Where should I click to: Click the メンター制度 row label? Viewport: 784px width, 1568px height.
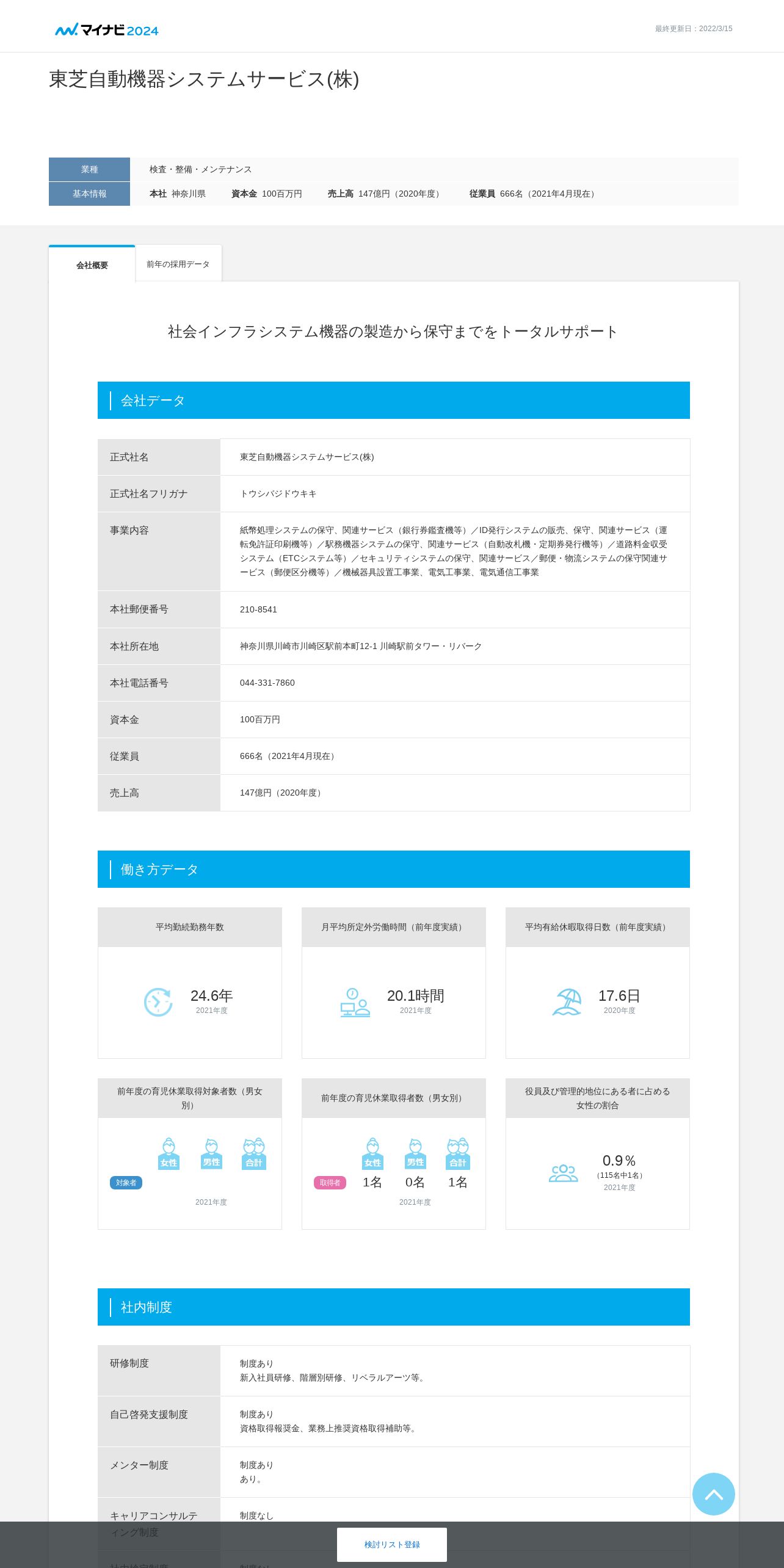click(x=139, y=1465)
